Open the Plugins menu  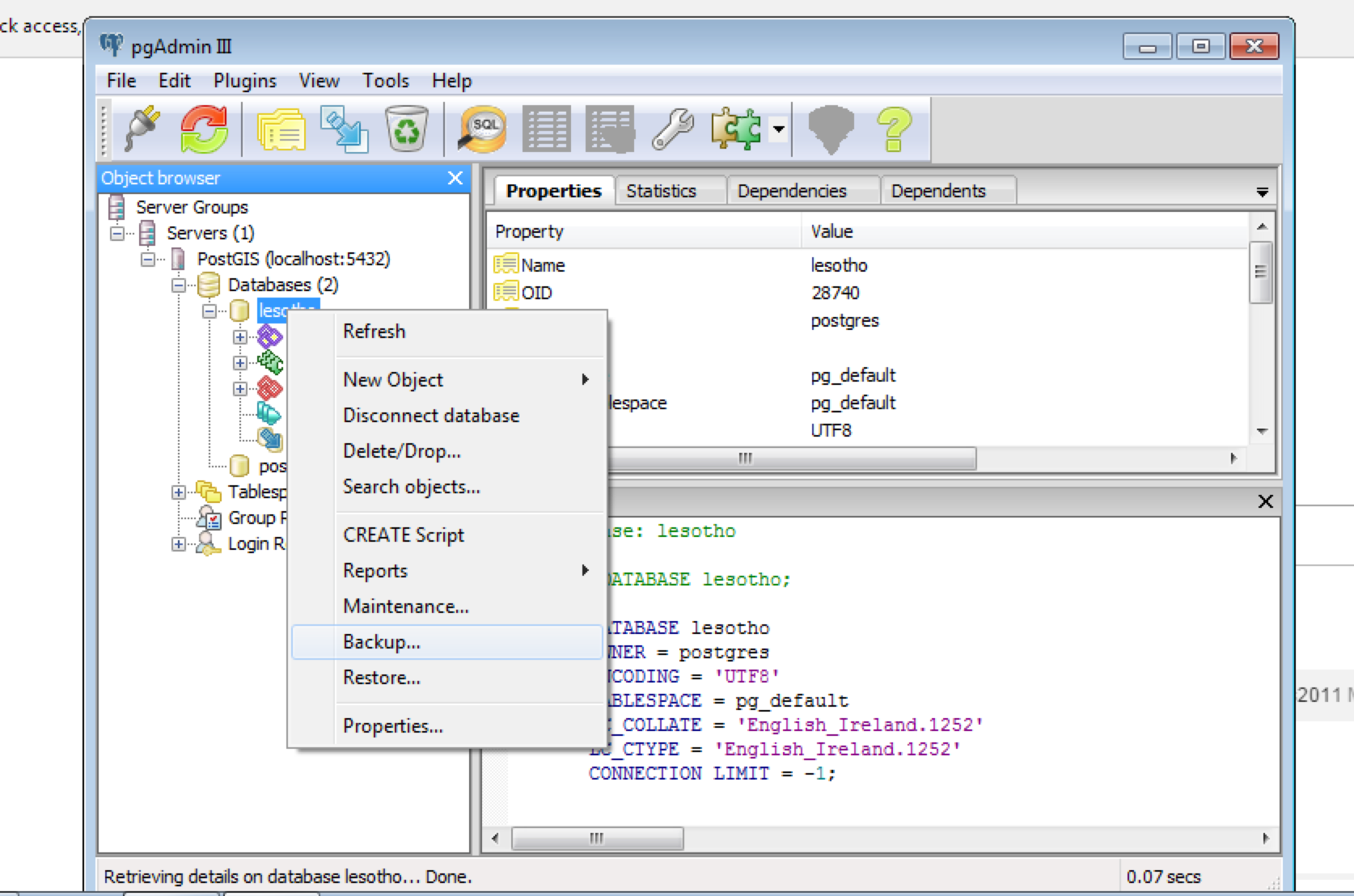click(245, 81)
